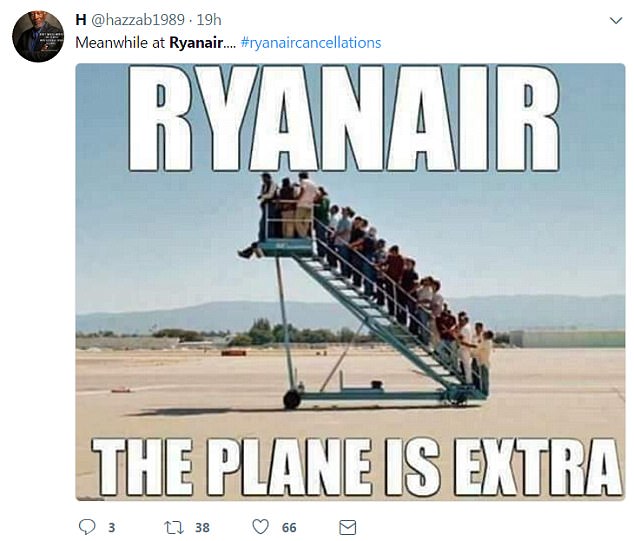Send tweet via Direct Message envelope icon
The image size is (634, 541).
[347, 526]
